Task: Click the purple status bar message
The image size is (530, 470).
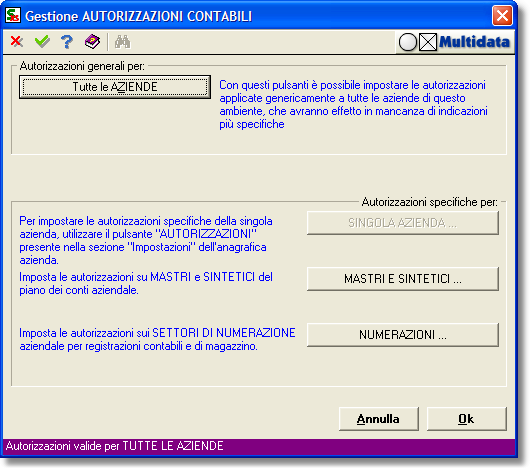Action: (115, 446)
